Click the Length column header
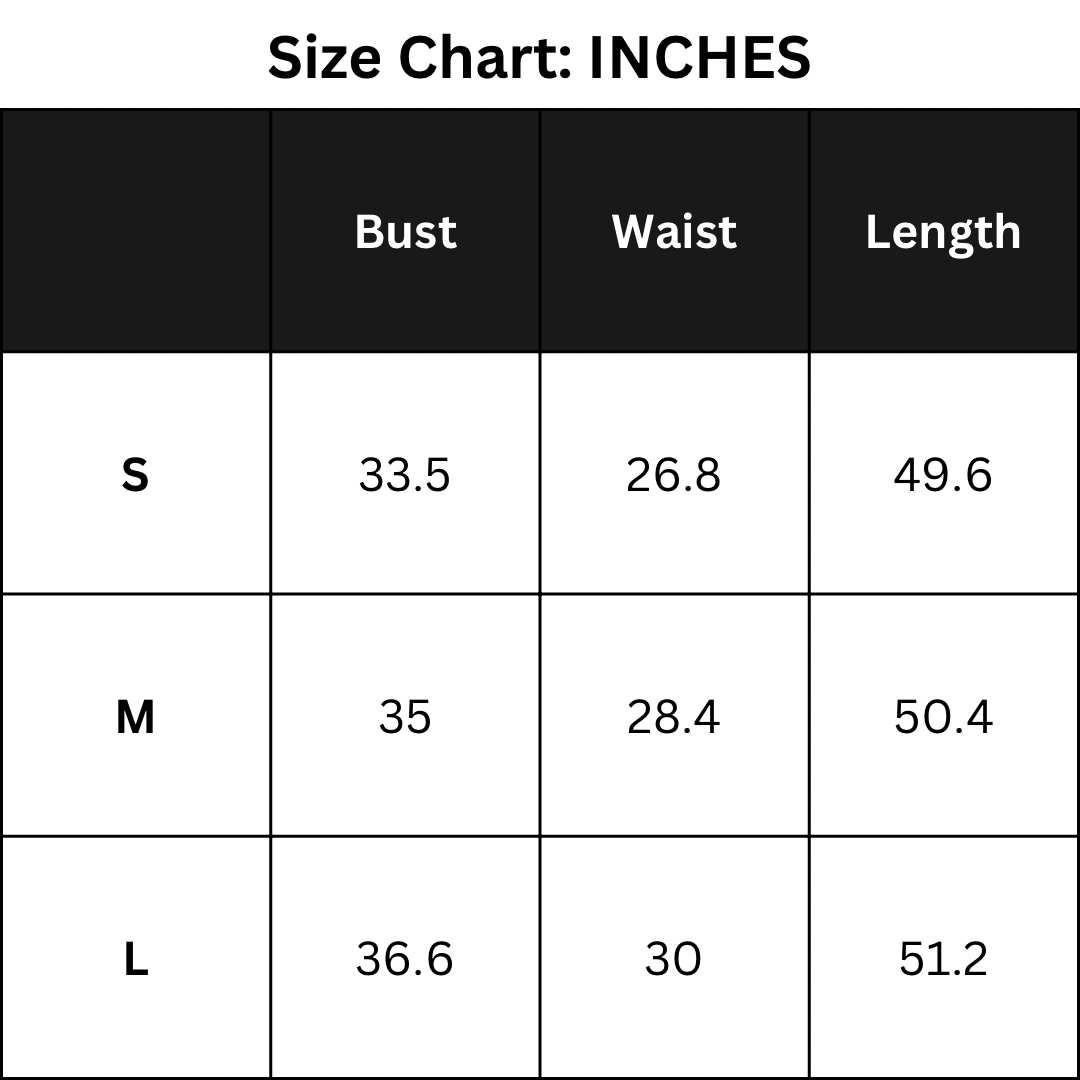This screenshot has width=1080, height=1080. point(943,232)
